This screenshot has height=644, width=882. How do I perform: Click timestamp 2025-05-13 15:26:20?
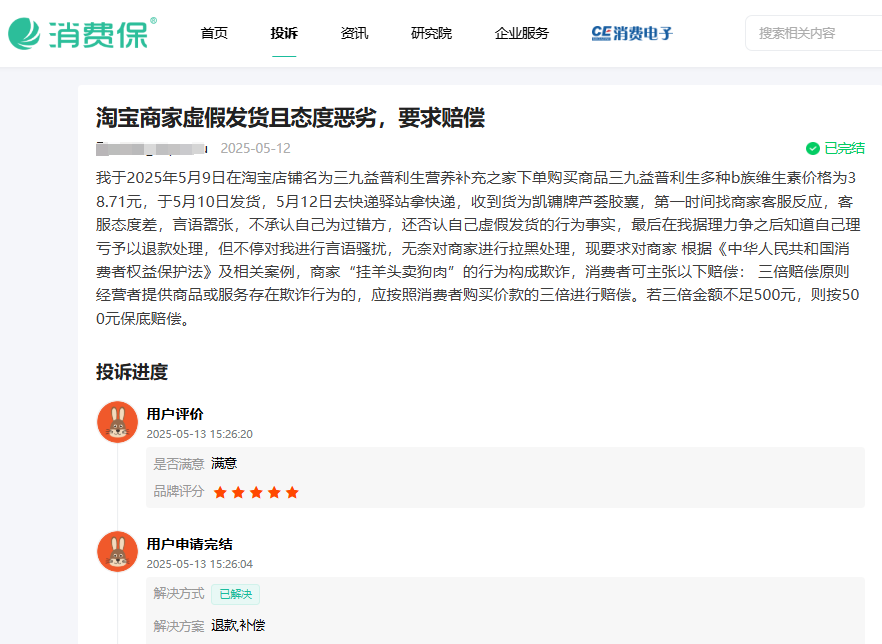(200, 434)
